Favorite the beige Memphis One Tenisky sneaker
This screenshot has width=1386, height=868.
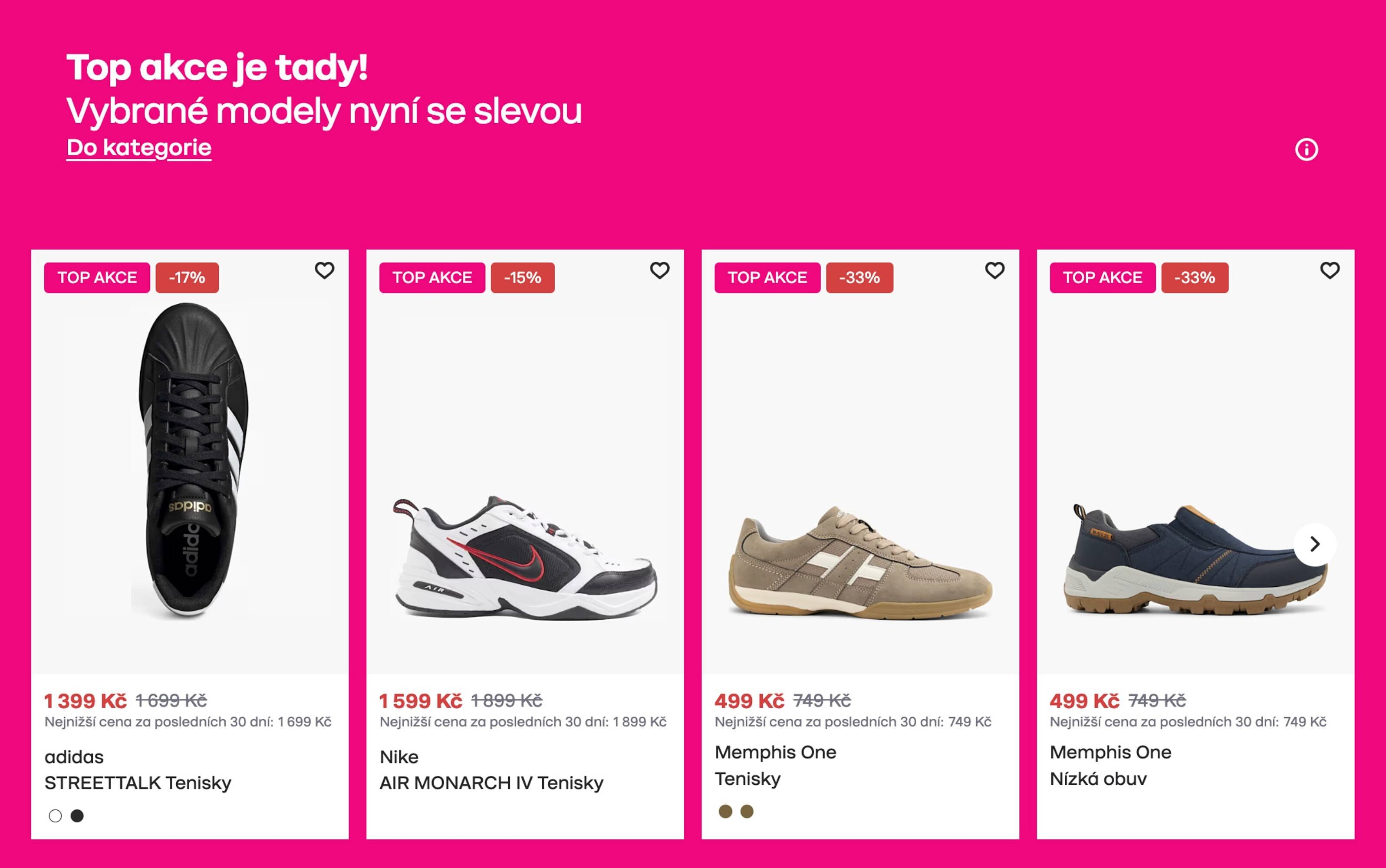pos(995,270)
